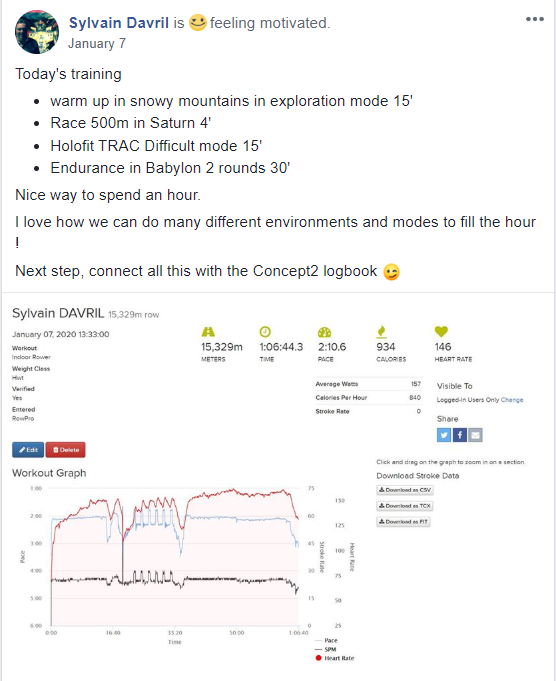Download stroke data as FIT
The height and width of the screenshot is (681, 556).
pos(403,522)
